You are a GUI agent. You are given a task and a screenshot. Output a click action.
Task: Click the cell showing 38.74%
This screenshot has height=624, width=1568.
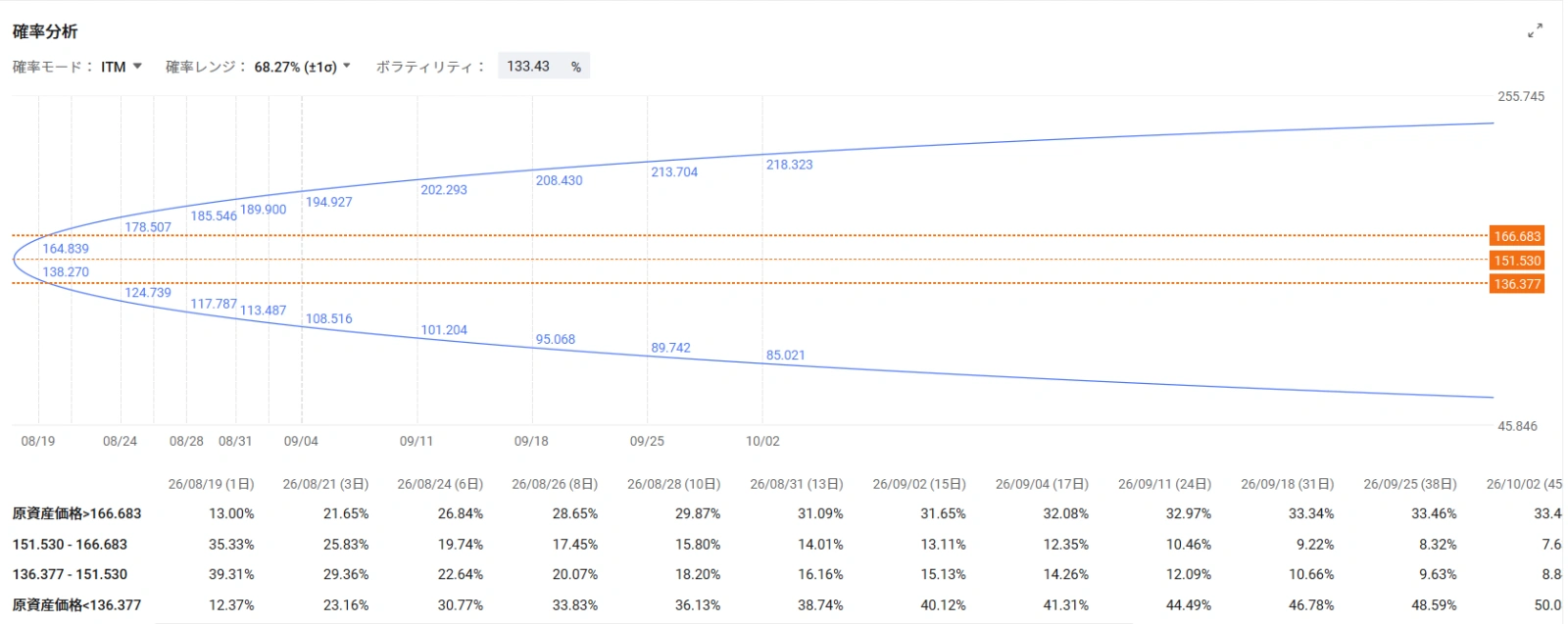(820, 604)
